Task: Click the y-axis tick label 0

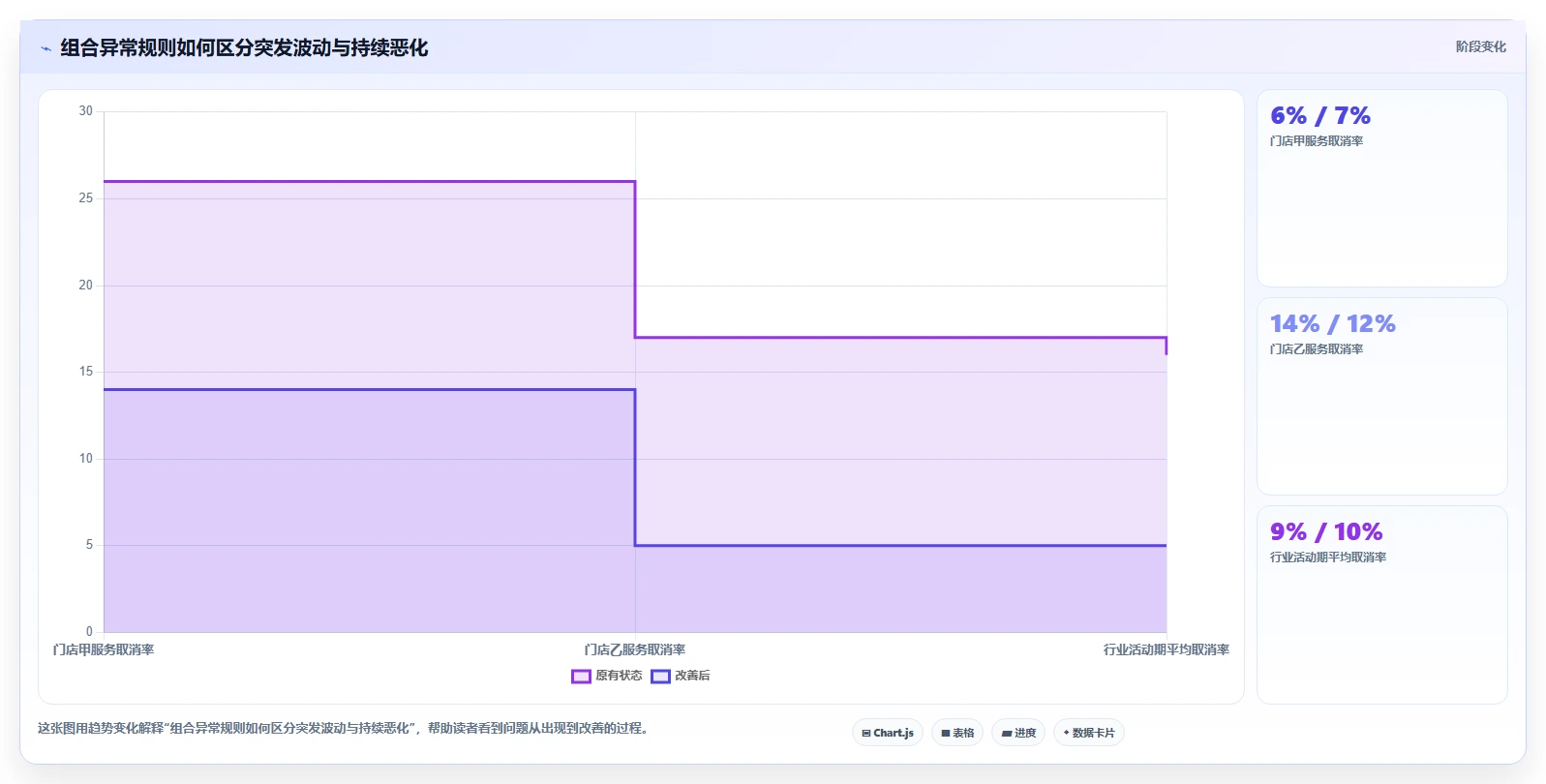Action: tap(89, 632)
